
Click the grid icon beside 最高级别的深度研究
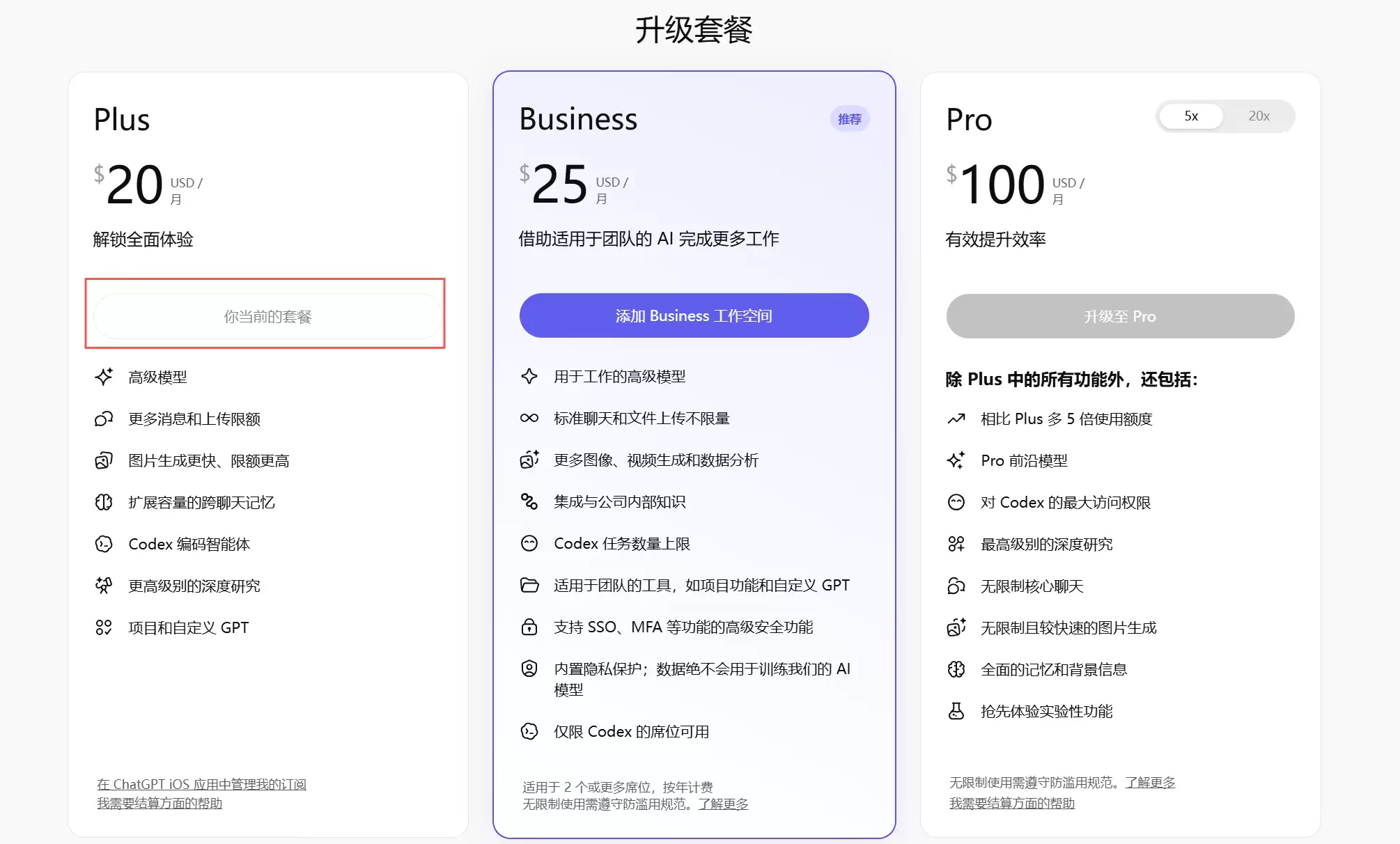point(956,544)
